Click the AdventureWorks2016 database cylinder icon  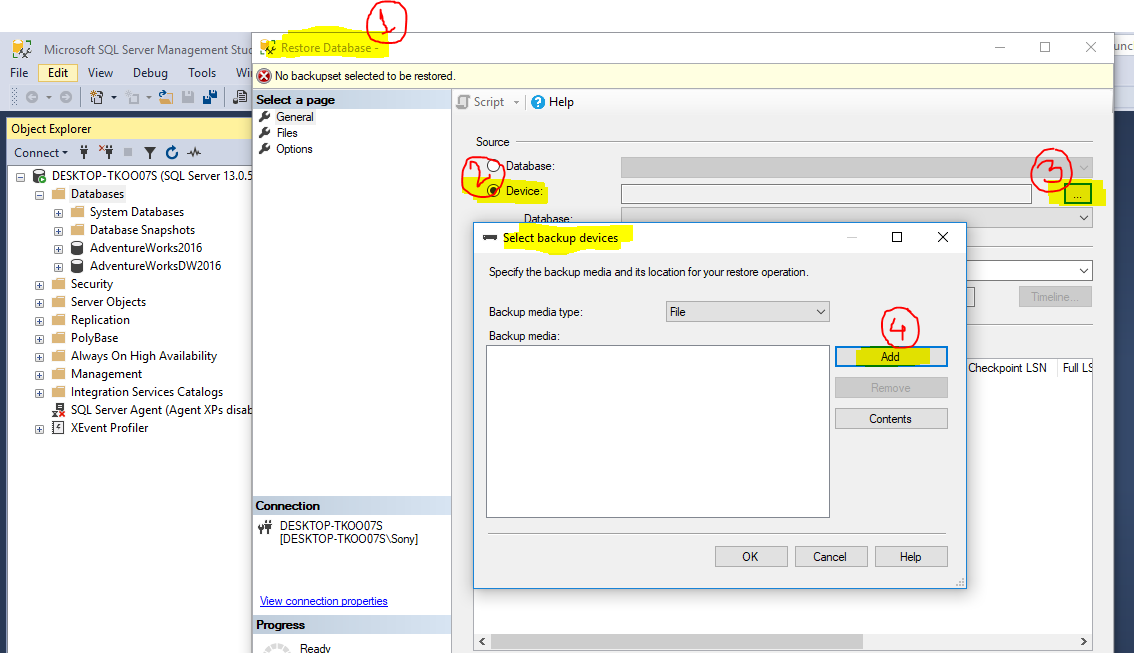[77, 248]
